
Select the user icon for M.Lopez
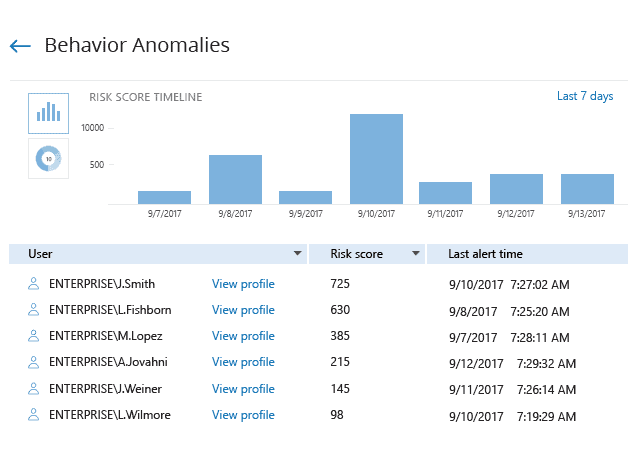click(x=33, y=336)
